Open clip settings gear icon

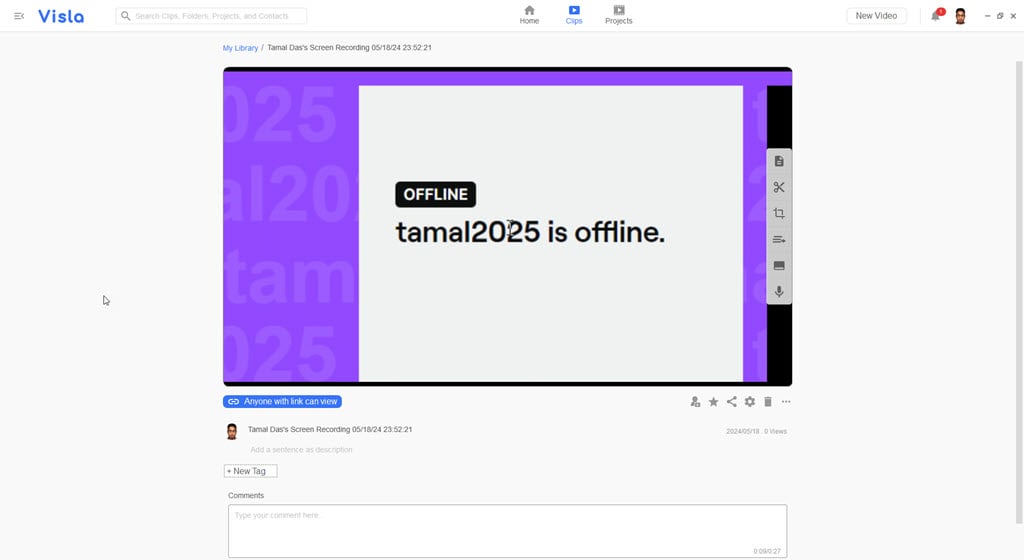[750, 402]
